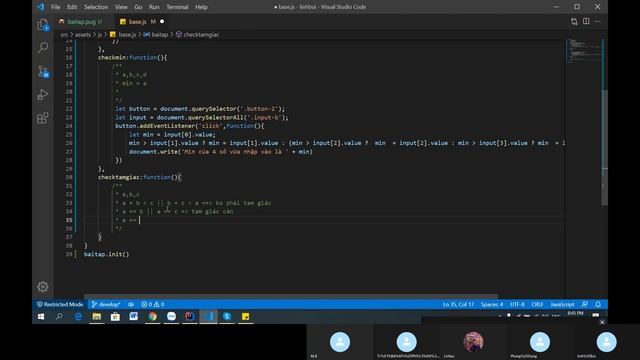640x360 pixels.
Task: Click Ln 35, Col 17 cursor position
Action: [x=458, y=304]
